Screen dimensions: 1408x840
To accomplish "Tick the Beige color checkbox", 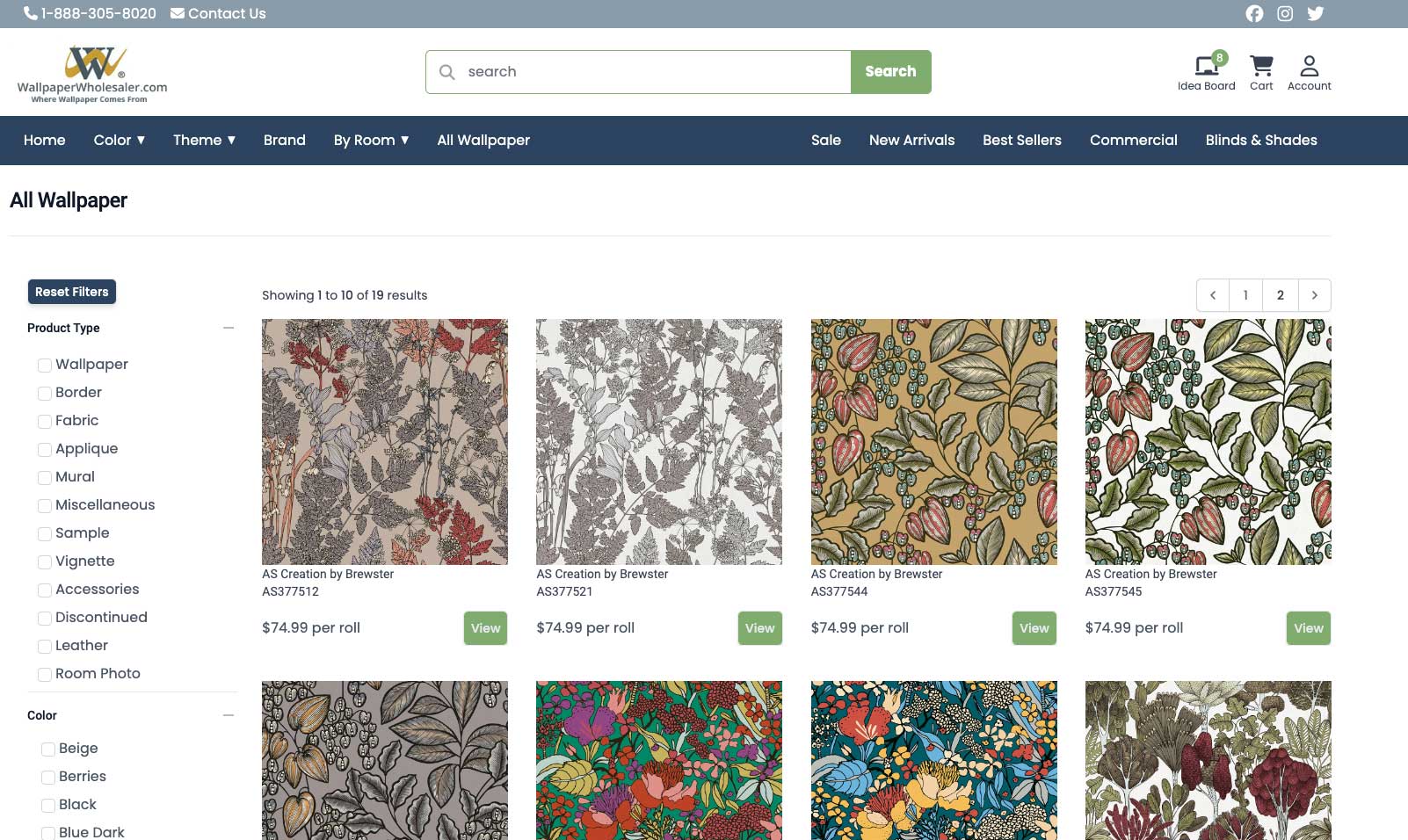I will tap(48, 749).
